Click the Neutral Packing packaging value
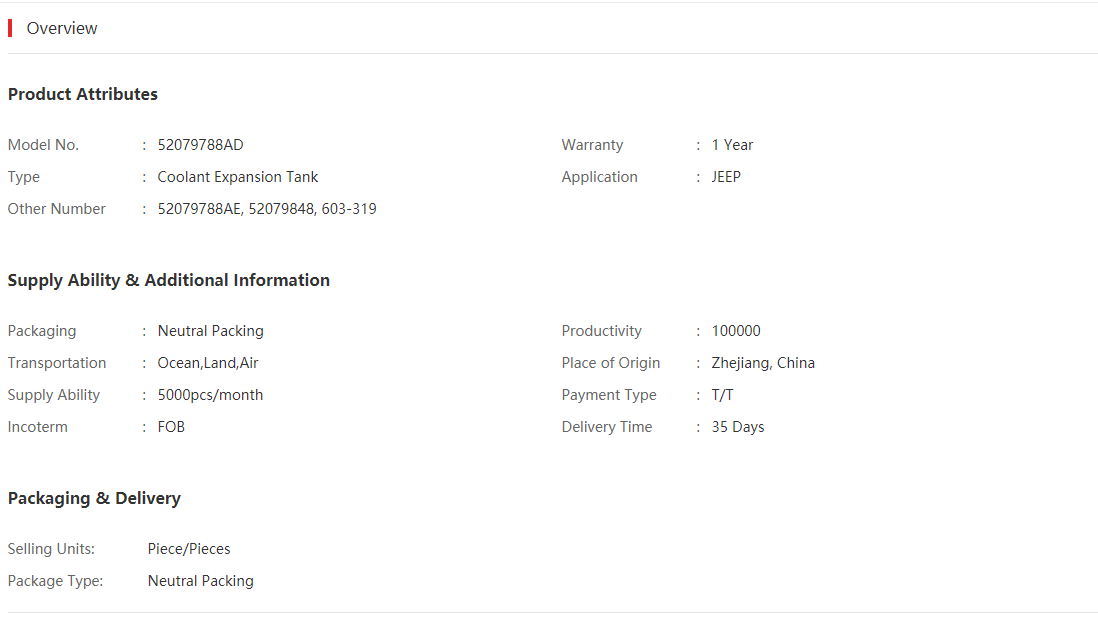The image size is (1098, 618). point(210,331)
